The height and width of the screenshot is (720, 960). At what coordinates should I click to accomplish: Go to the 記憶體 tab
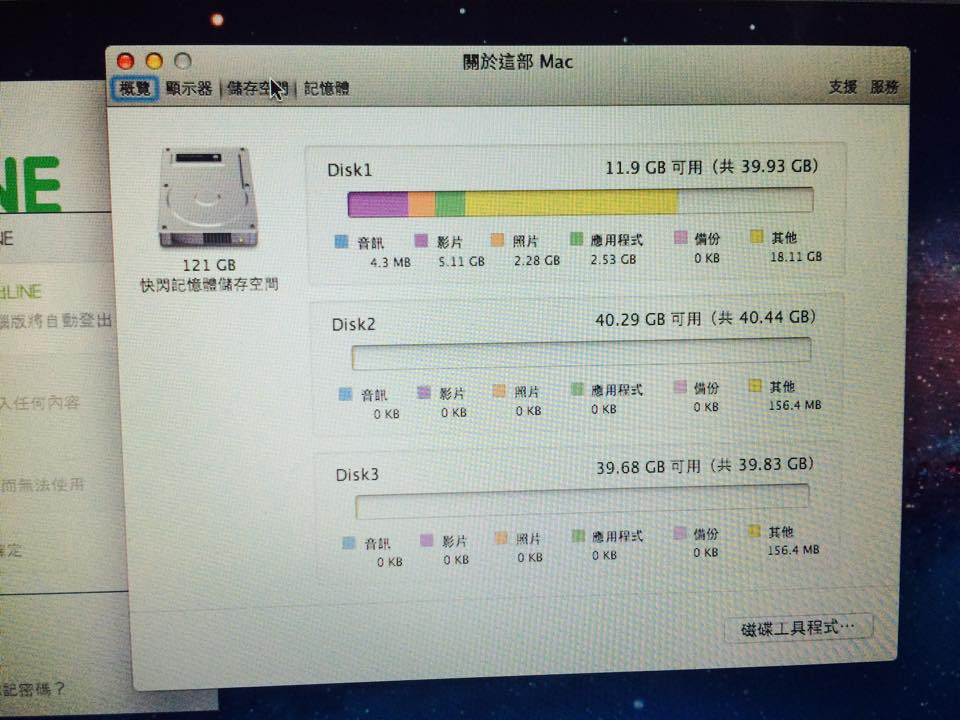pos(327,89)
